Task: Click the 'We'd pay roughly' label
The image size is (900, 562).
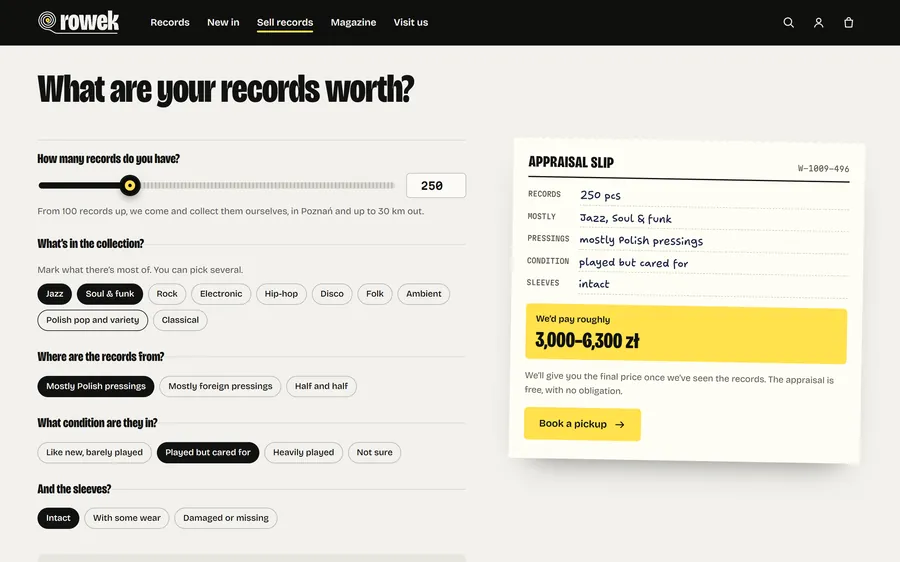Action: tap(573, 319)
